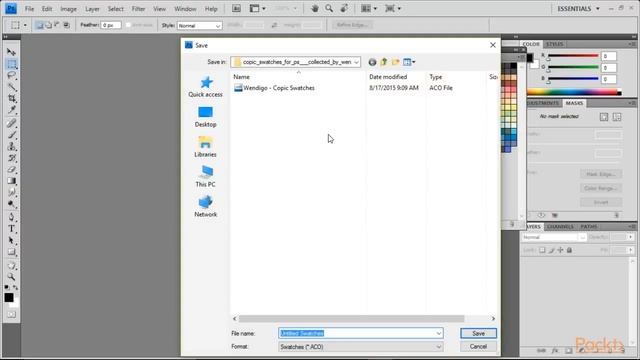Click the Refine Edge button
This screenshot has width=640, height=360.
pyautogui.click(x=351, y=25)
